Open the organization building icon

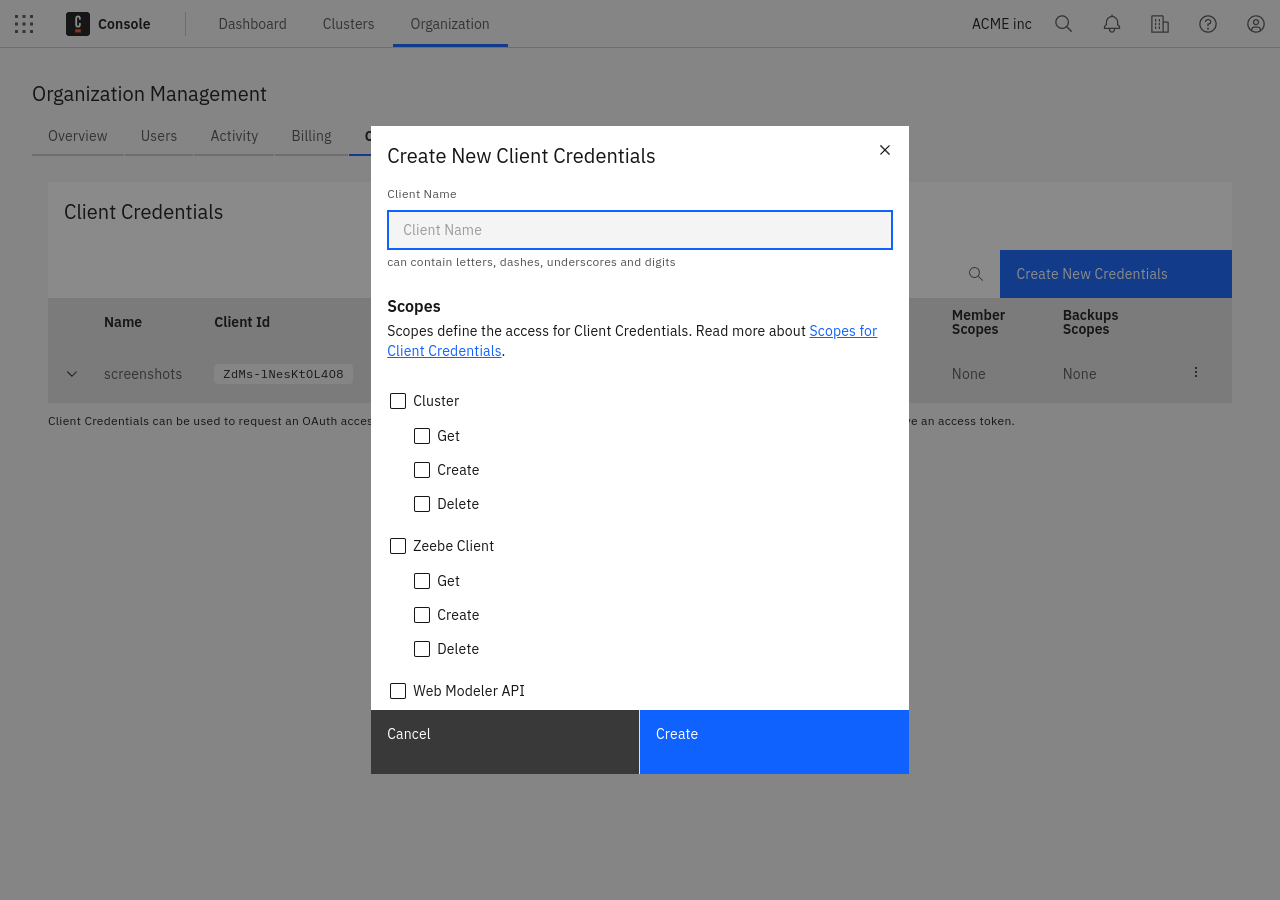(1159, 24)
